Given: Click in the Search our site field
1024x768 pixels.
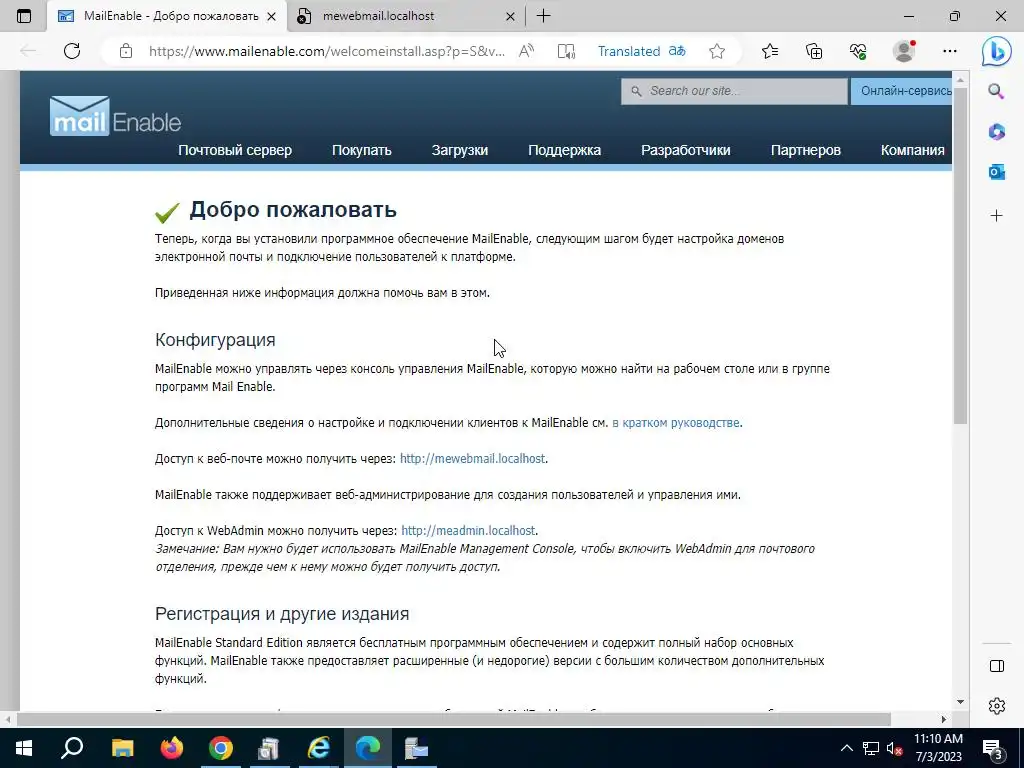Looking at the screenshot, I should (x=734, y=91).
